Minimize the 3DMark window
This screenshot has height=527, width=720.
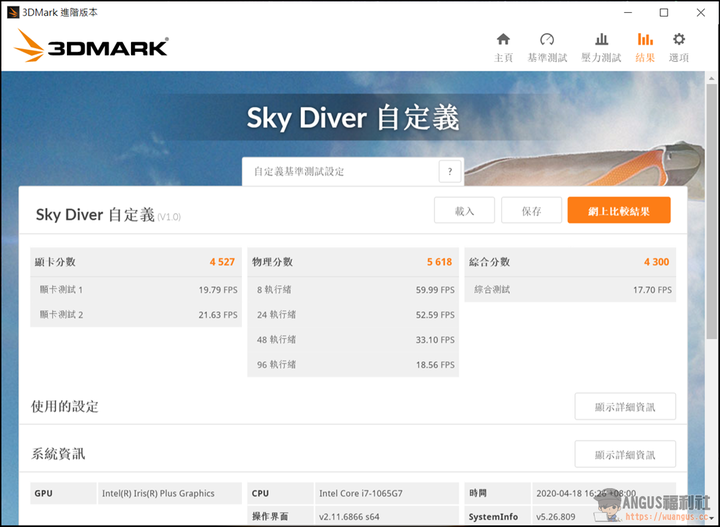[x=628, y=12]
